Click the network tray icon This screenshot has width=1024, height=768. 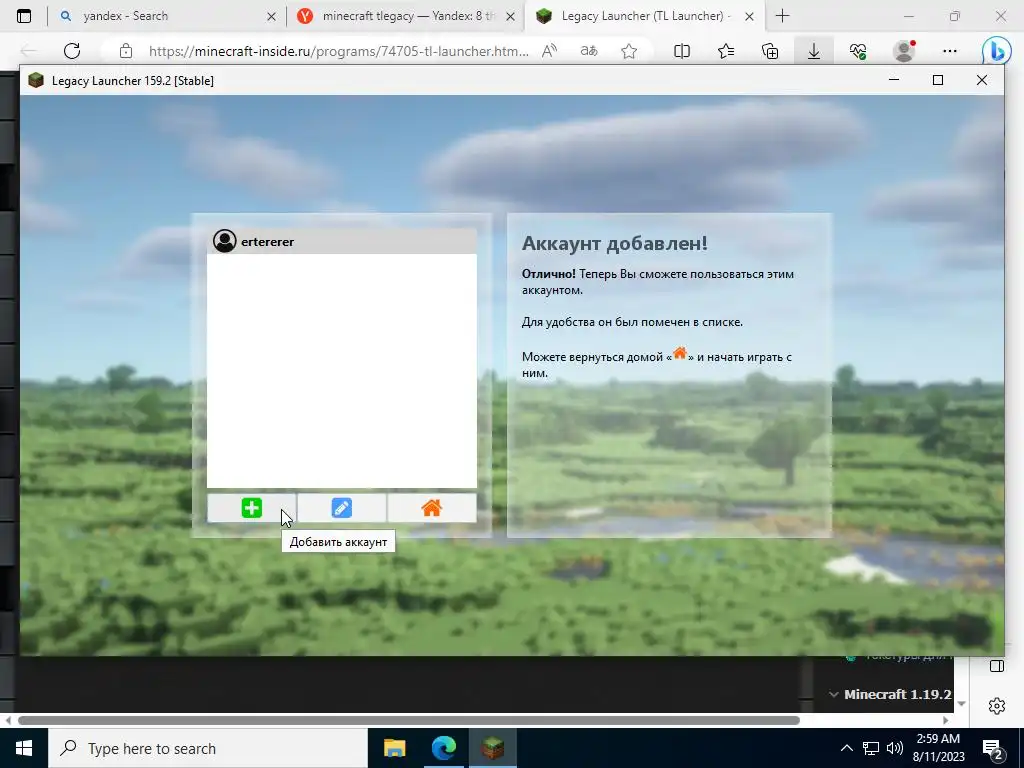[x=871, y=748]
